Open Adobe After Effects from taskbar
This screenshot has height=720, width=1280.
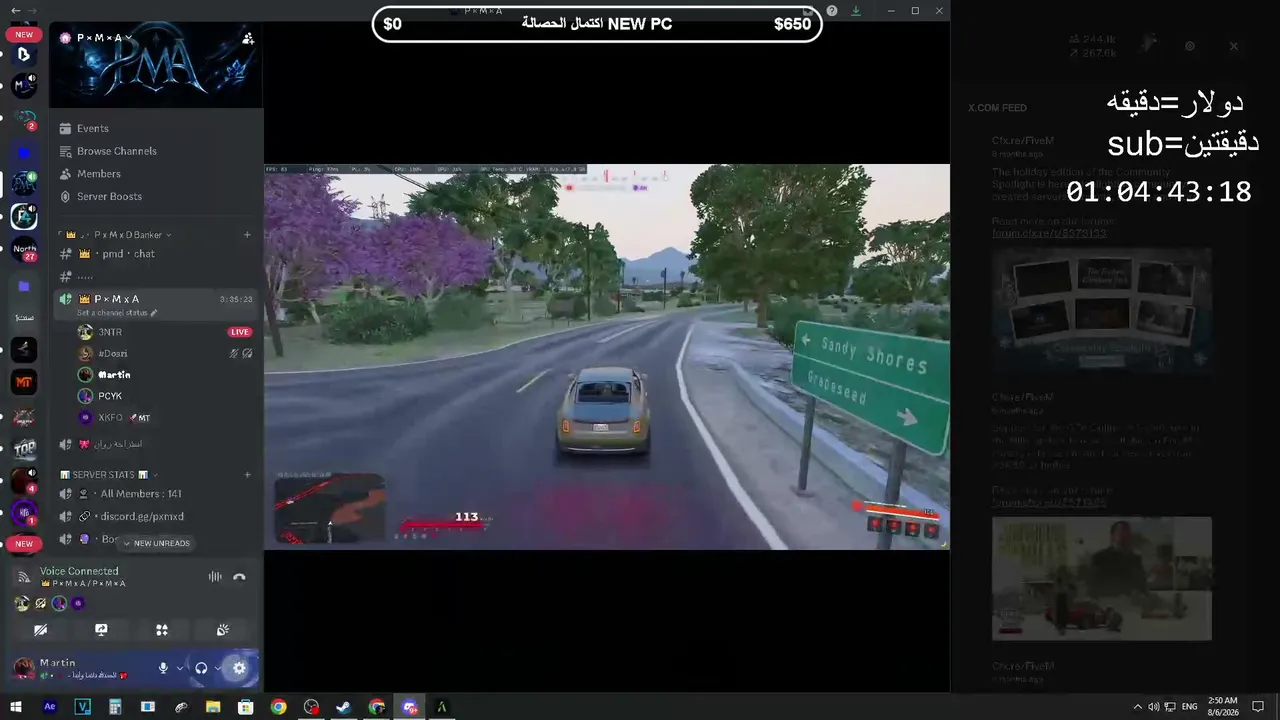point(50,707)
